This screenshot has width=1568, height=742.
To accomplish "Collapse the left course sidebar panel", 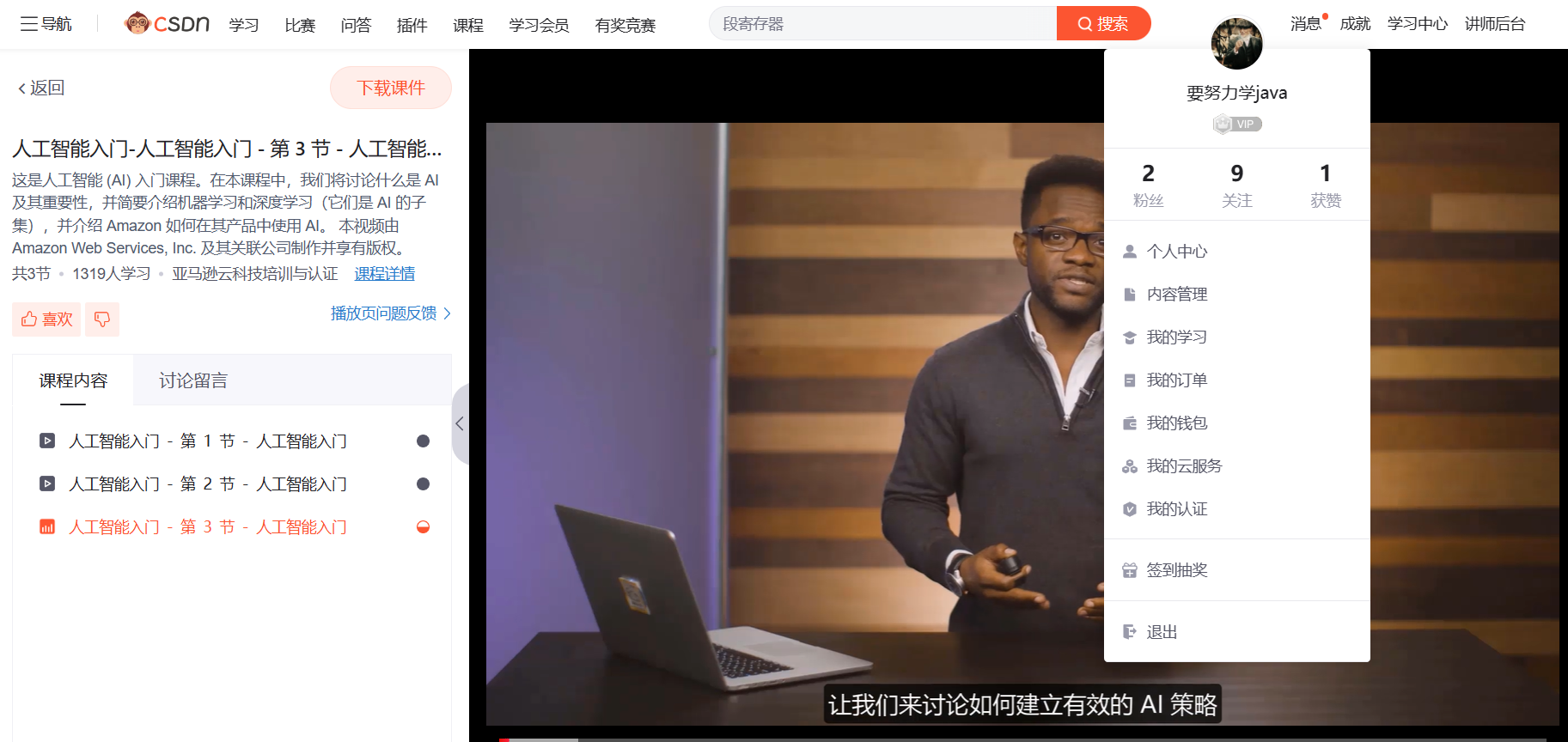I will click(460, 423).
